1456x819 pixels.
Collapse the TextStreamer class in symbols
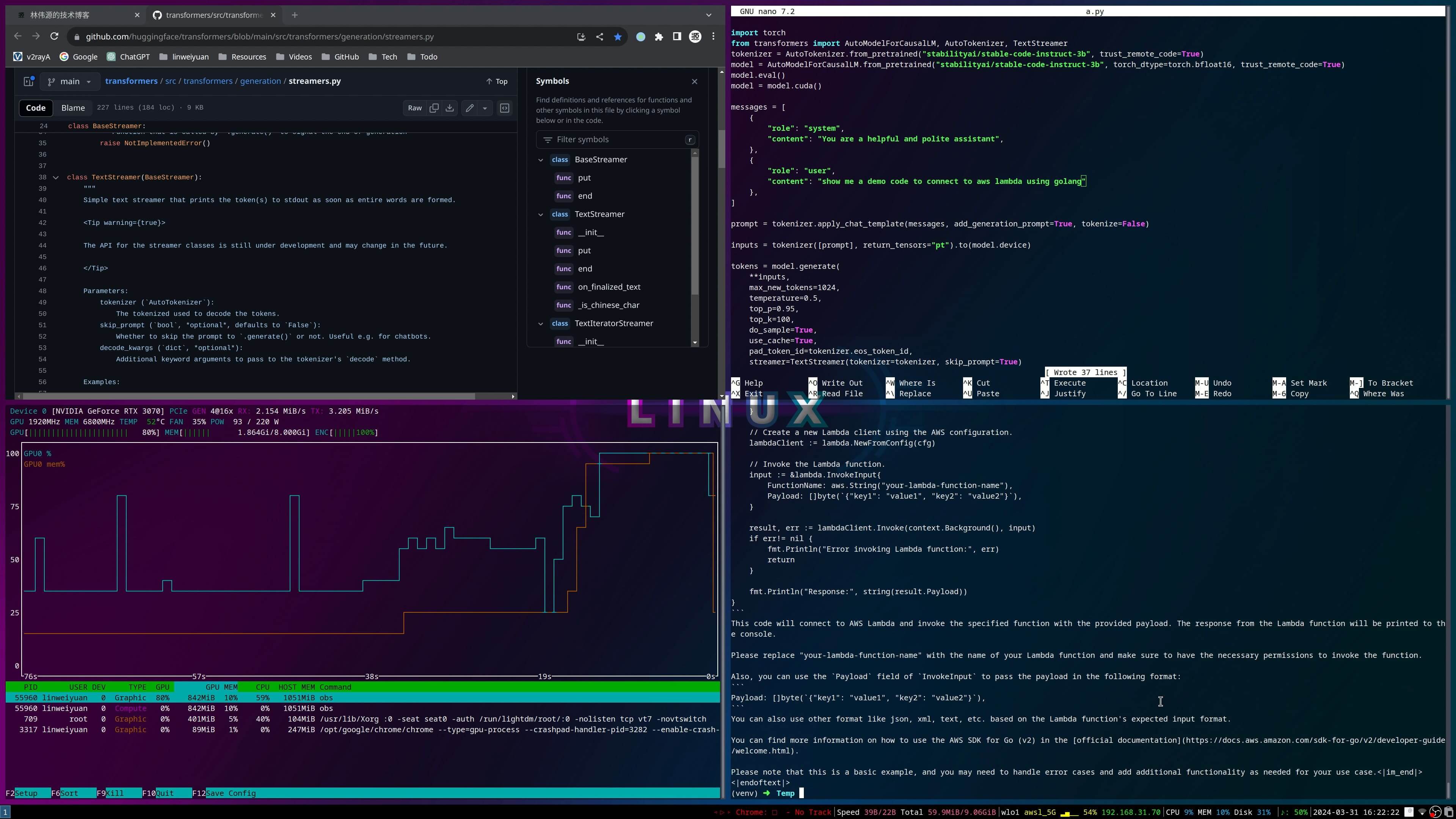click(540, 215)
